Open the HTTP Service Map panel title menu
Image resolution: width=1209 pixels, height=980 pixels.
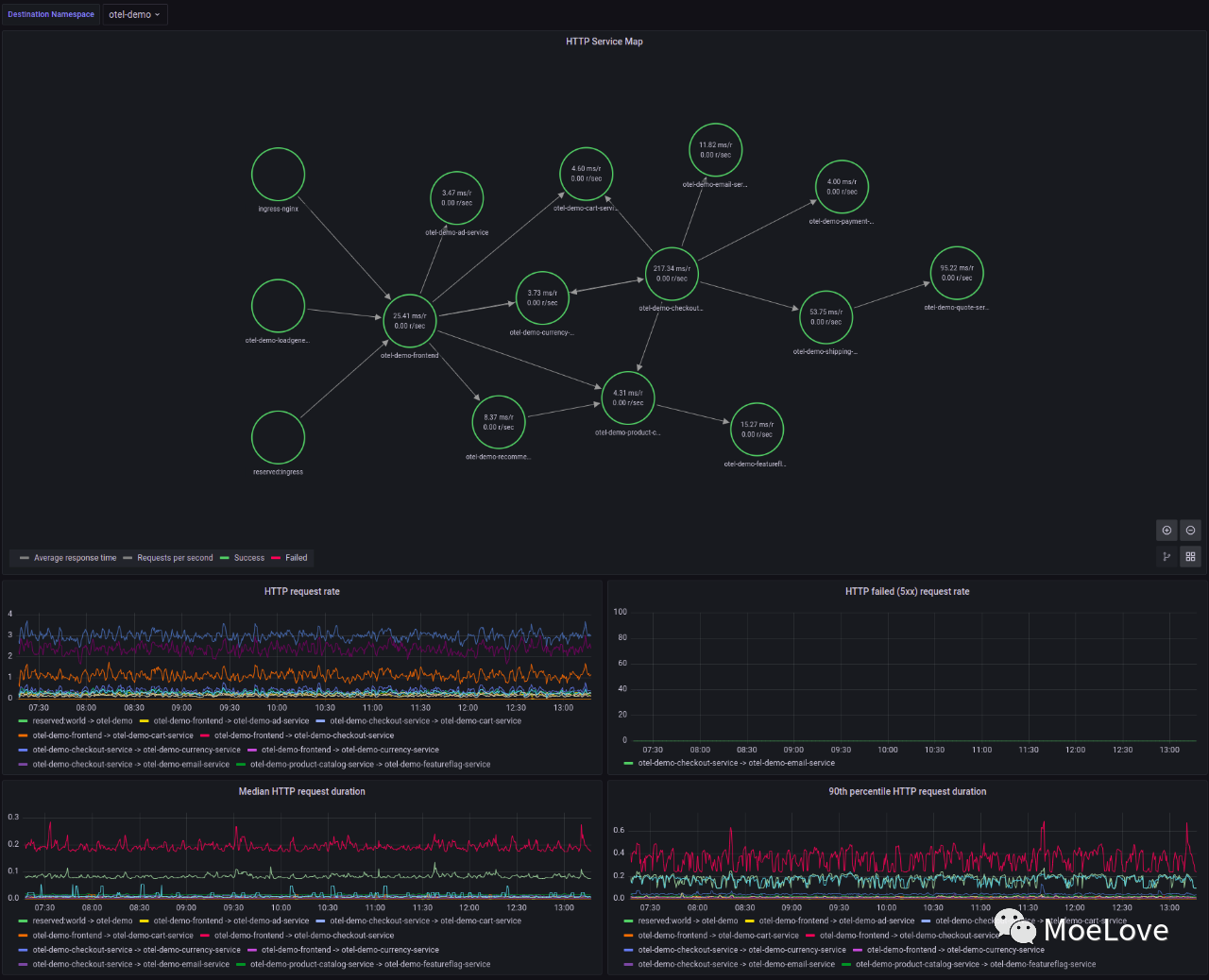(x=604, y=42)
